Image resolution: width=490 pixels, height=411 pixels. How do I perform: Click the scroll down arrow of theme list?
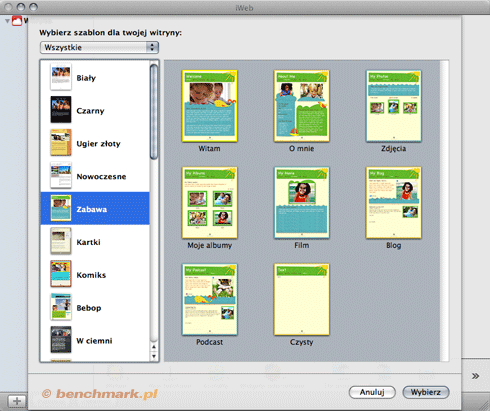click(154, 356)
